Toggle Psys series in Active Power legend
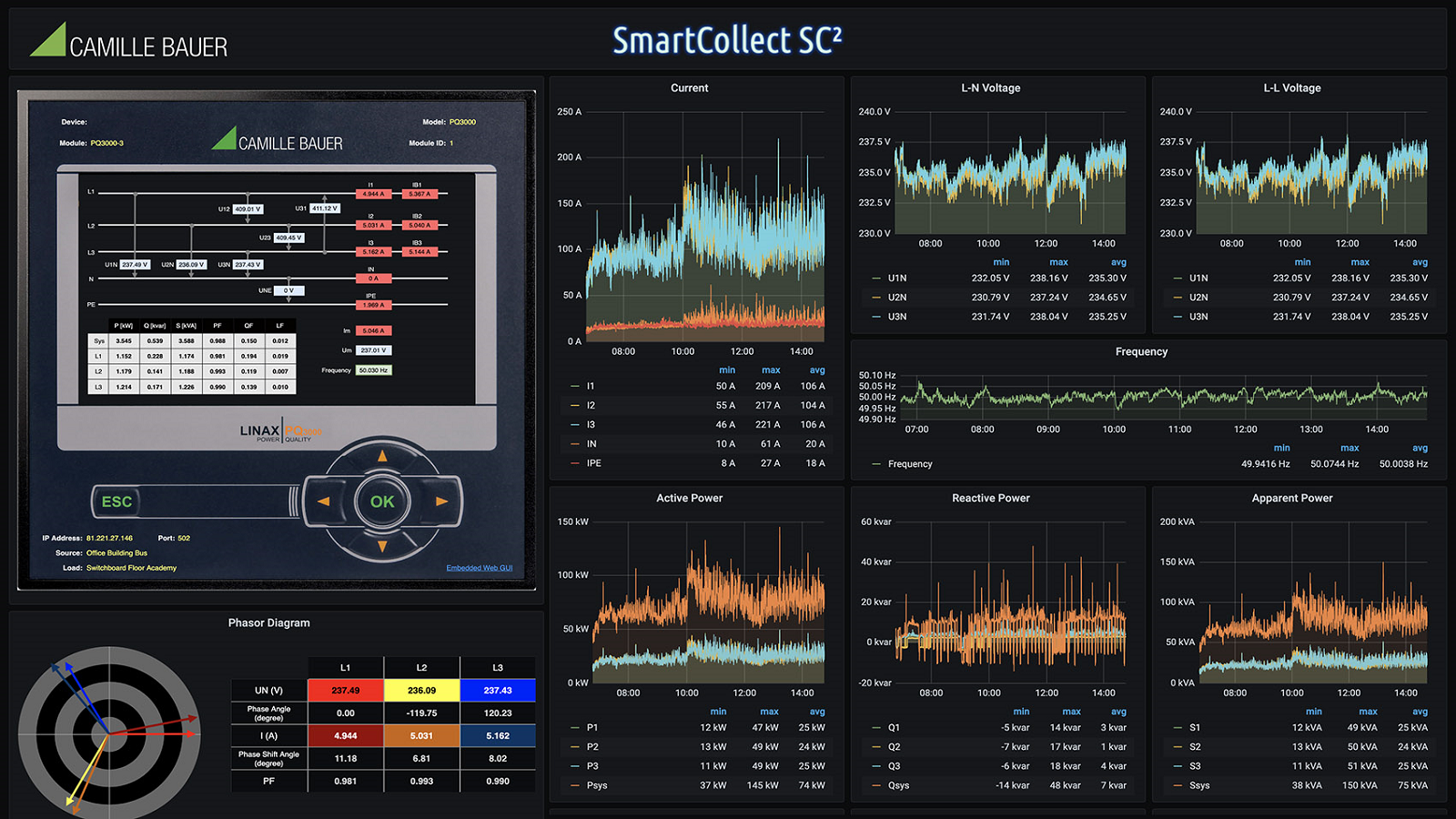The image size is (1456, 819). [x=597, y=785]
